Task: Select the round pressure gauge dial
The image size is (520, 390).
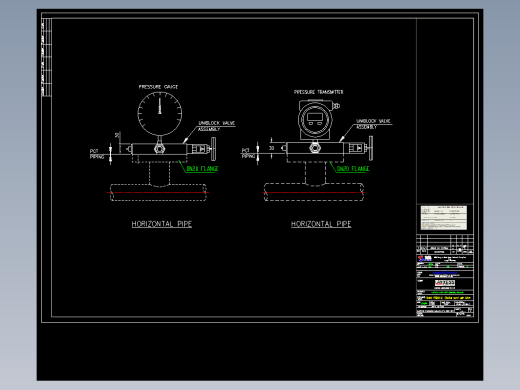Action: 160,114
